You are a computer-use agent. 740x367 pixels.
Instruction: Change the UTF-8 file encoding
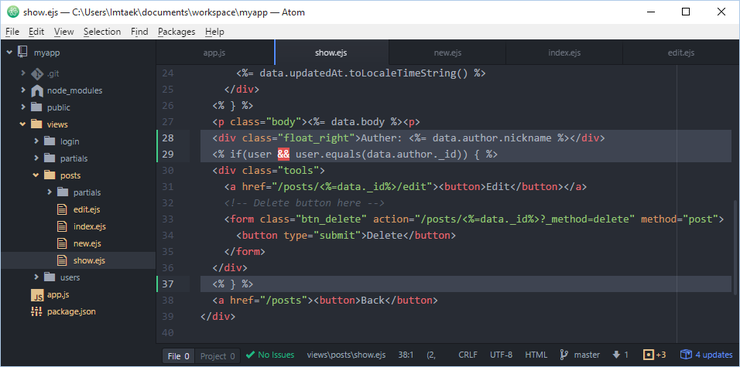501,355
